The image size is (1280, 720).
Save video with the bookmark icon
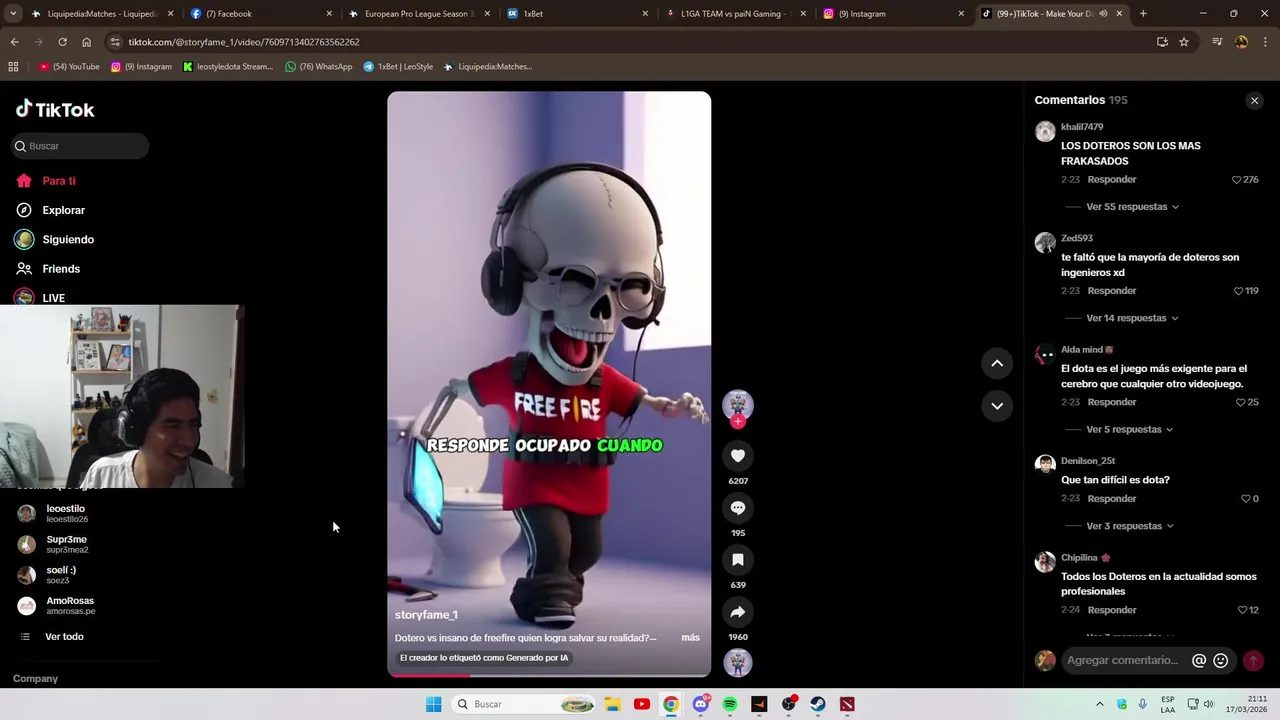click(x=738, y=560)
